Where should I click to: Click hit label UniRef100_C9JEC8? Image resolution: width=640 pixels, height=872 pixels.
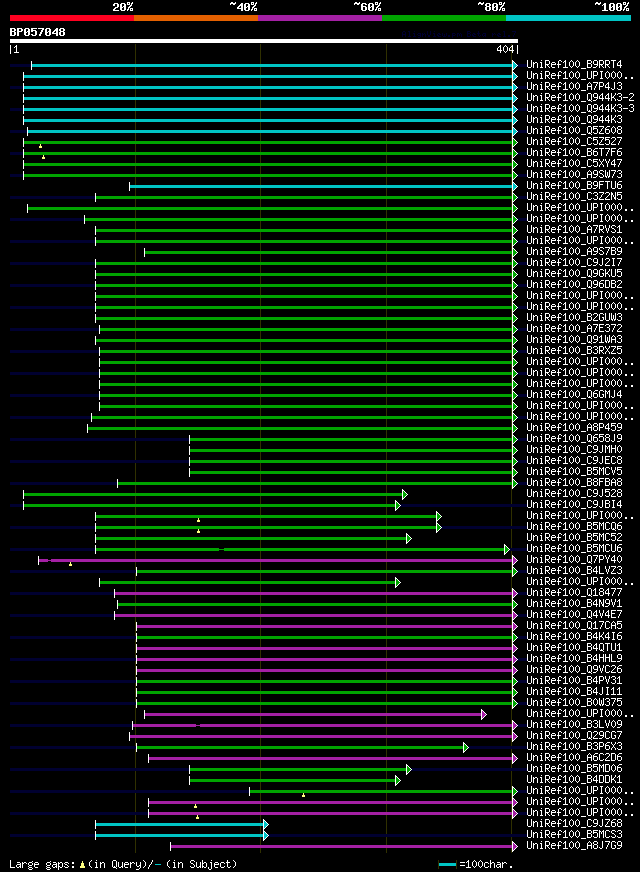[574, 461]
